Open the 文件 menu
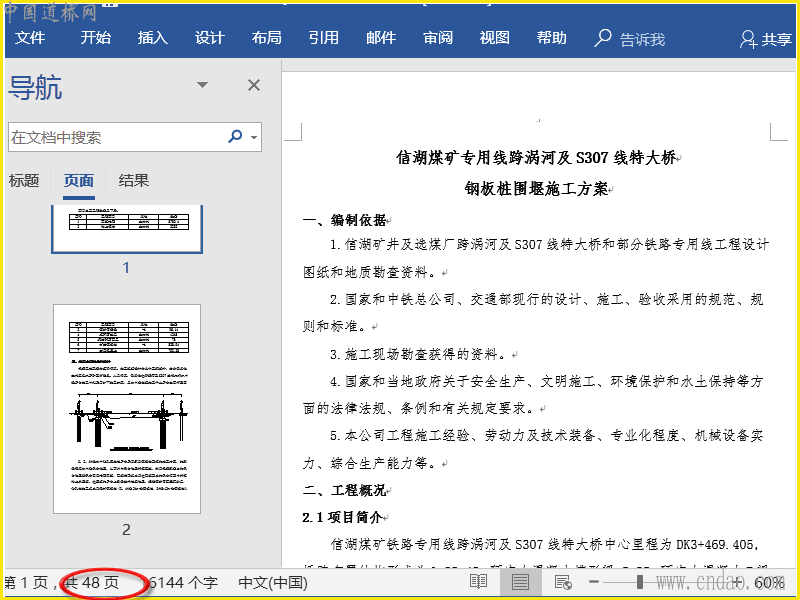Viewport: 800px width, 600px height. (x=30, y=38)
